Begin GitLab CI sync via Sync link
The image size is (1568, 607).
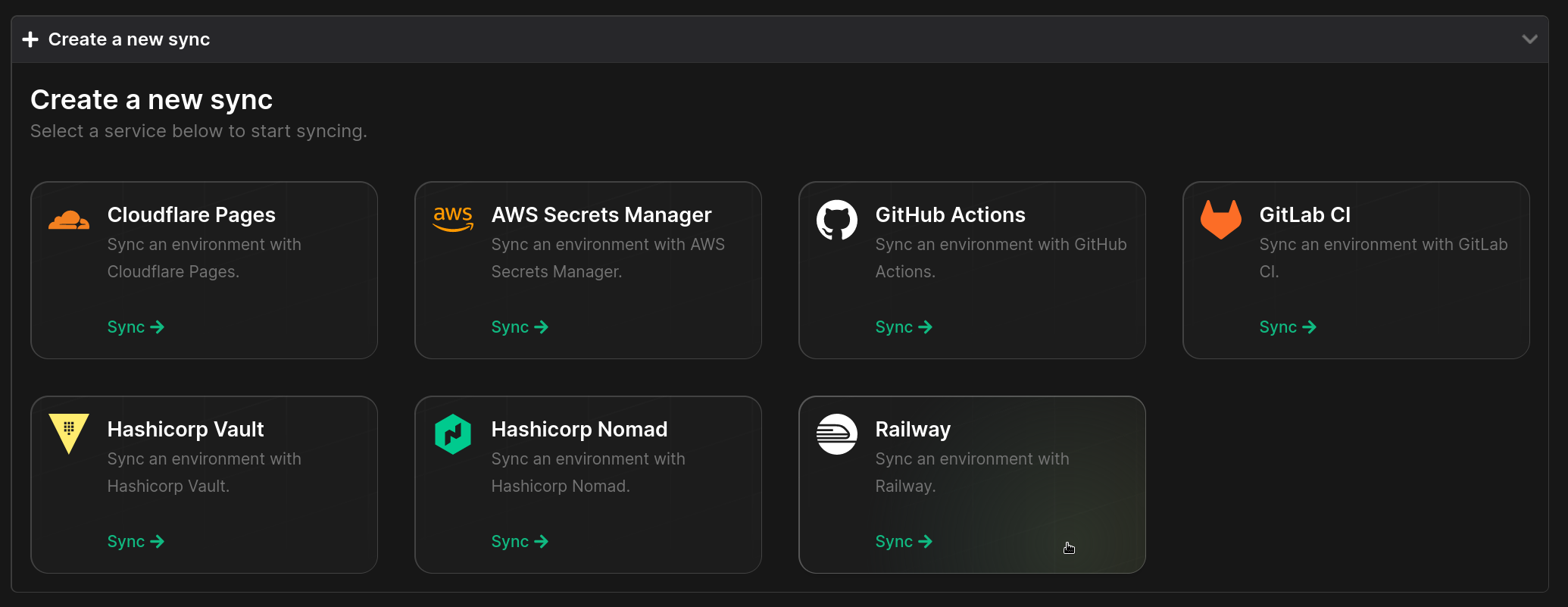pos(1288,327)
